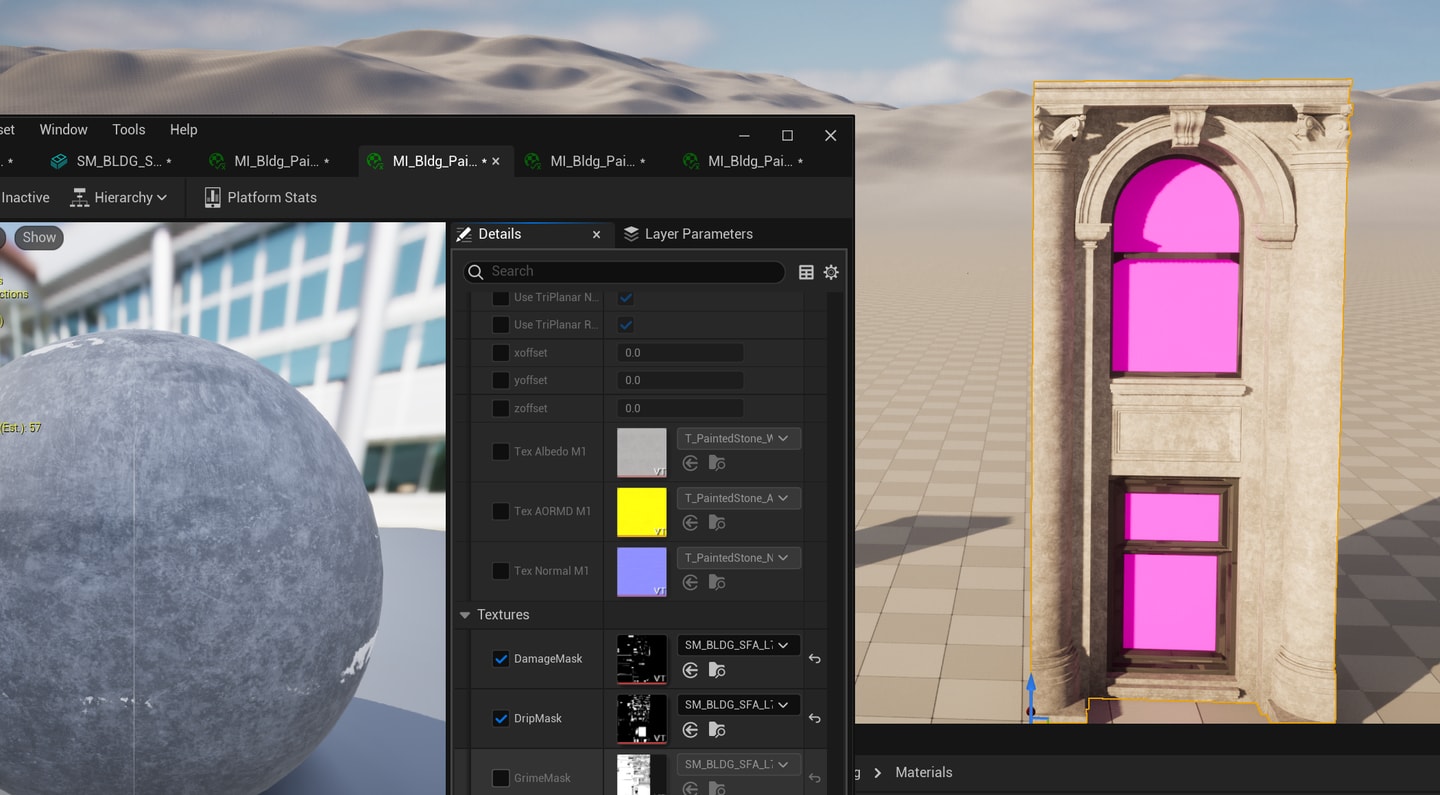This screenshot has width=1440, height=795.
Task: Open Details panel settings gear
Action: (831, 272)
